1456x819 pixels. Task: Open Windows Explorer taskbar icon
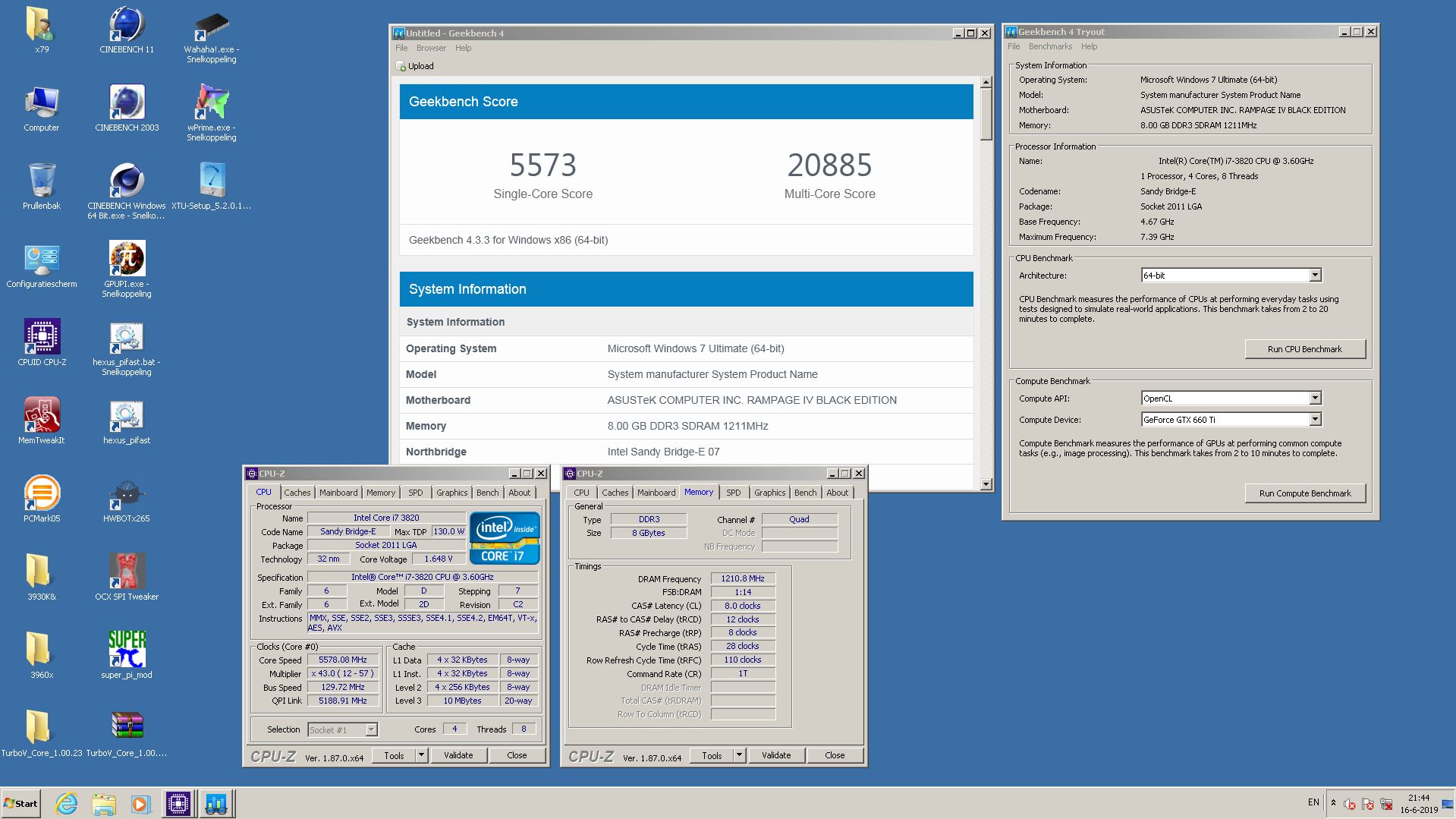tap(104, 804)
